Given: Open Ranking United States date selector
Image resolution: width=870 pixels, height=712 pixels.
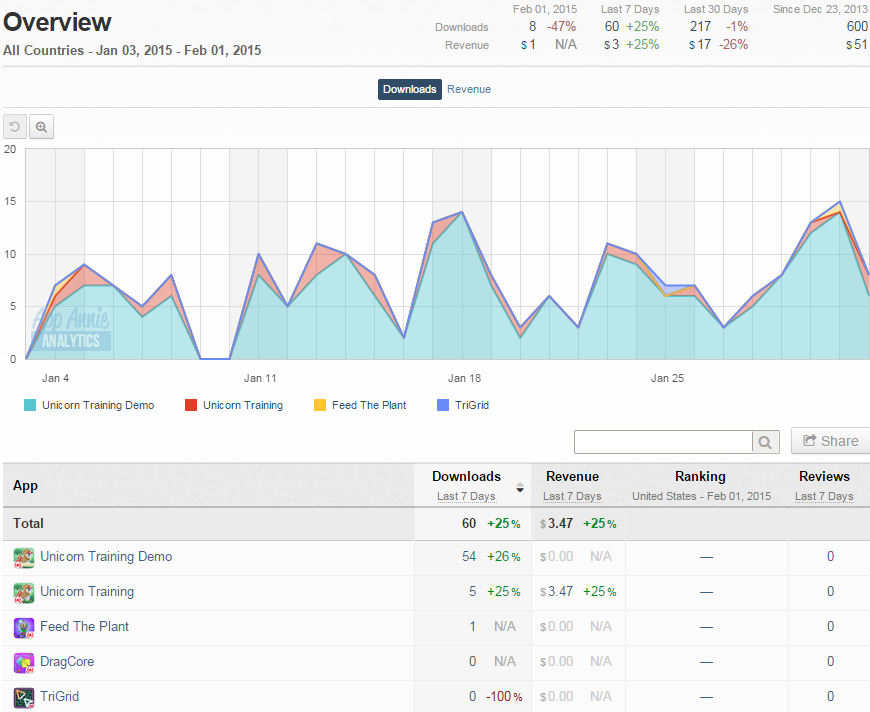Looking at the screenshot, I should point(701,496).
